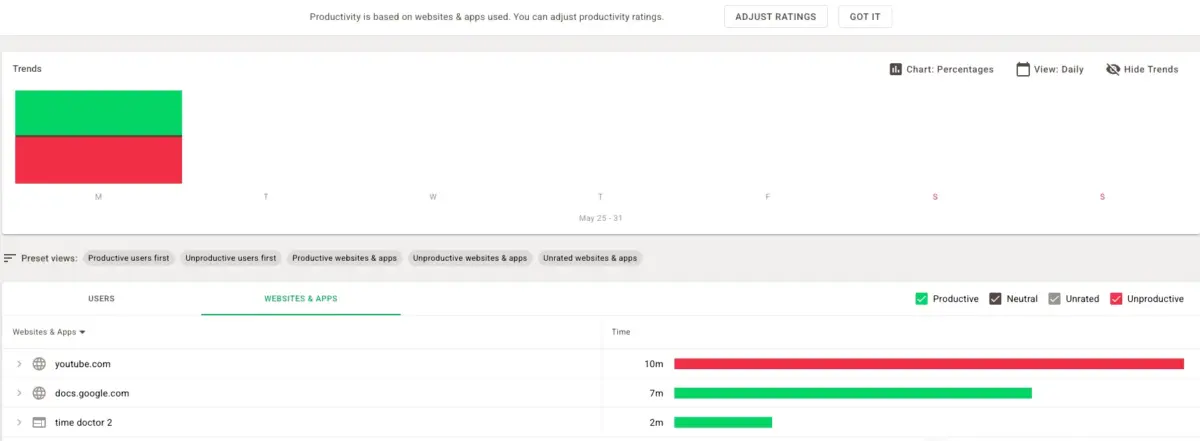Click the red unproductive segment of Monday's chart

pos(98,160)
